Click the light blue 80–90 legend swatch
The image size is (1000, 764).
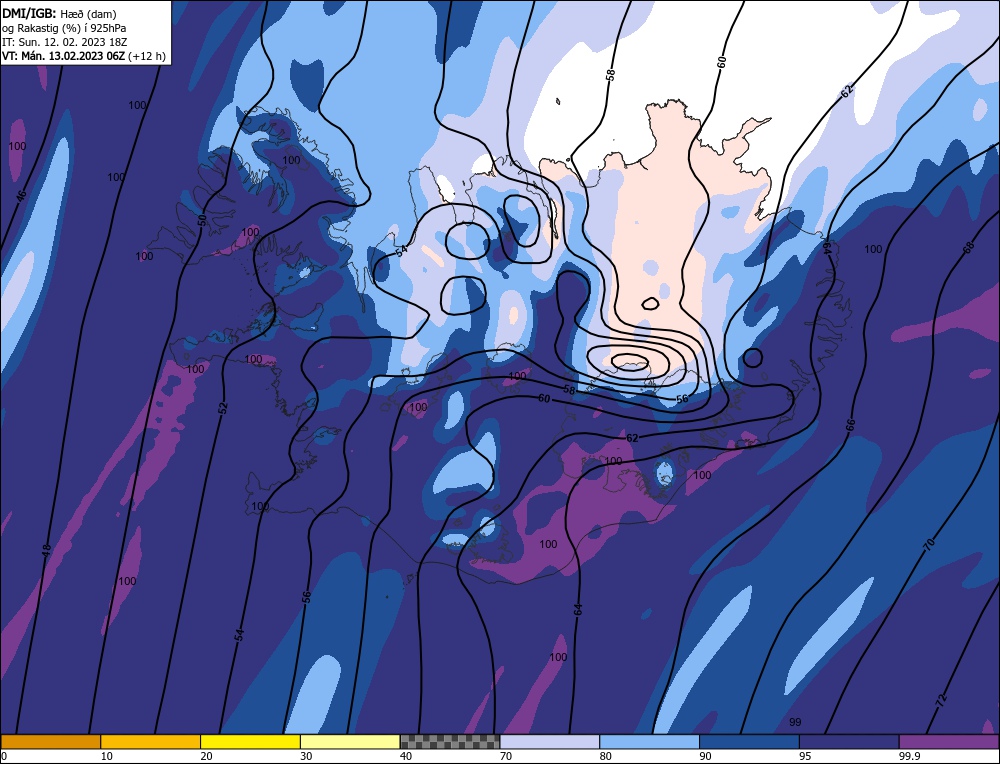[650, 742]
